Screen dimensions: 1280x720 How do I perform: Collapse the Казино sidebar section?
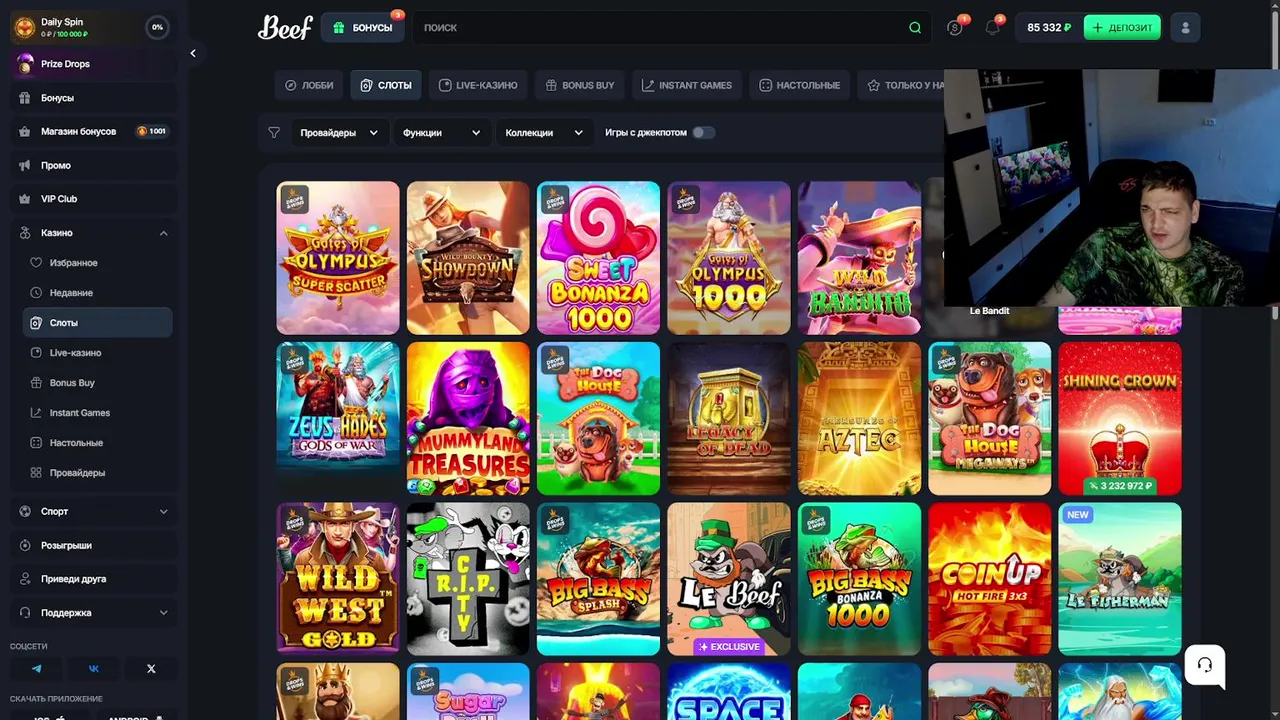point(163,233)
